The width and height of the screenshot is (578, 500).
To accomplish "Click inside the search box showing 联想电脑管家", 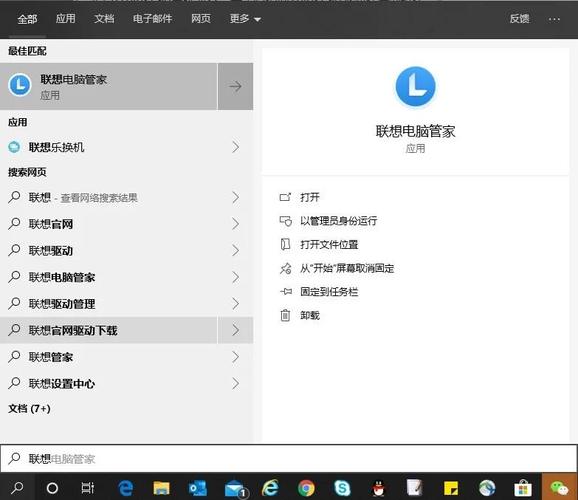I will tap(289, 458).
